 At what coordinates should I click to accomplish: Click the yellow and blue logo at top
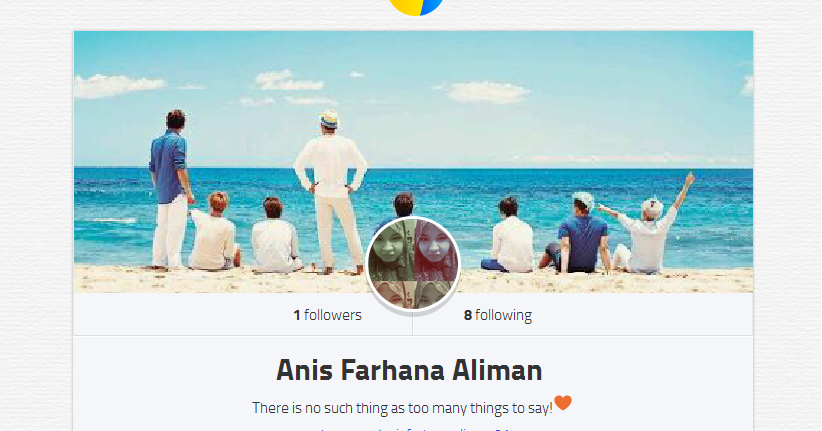pos(416,6)
